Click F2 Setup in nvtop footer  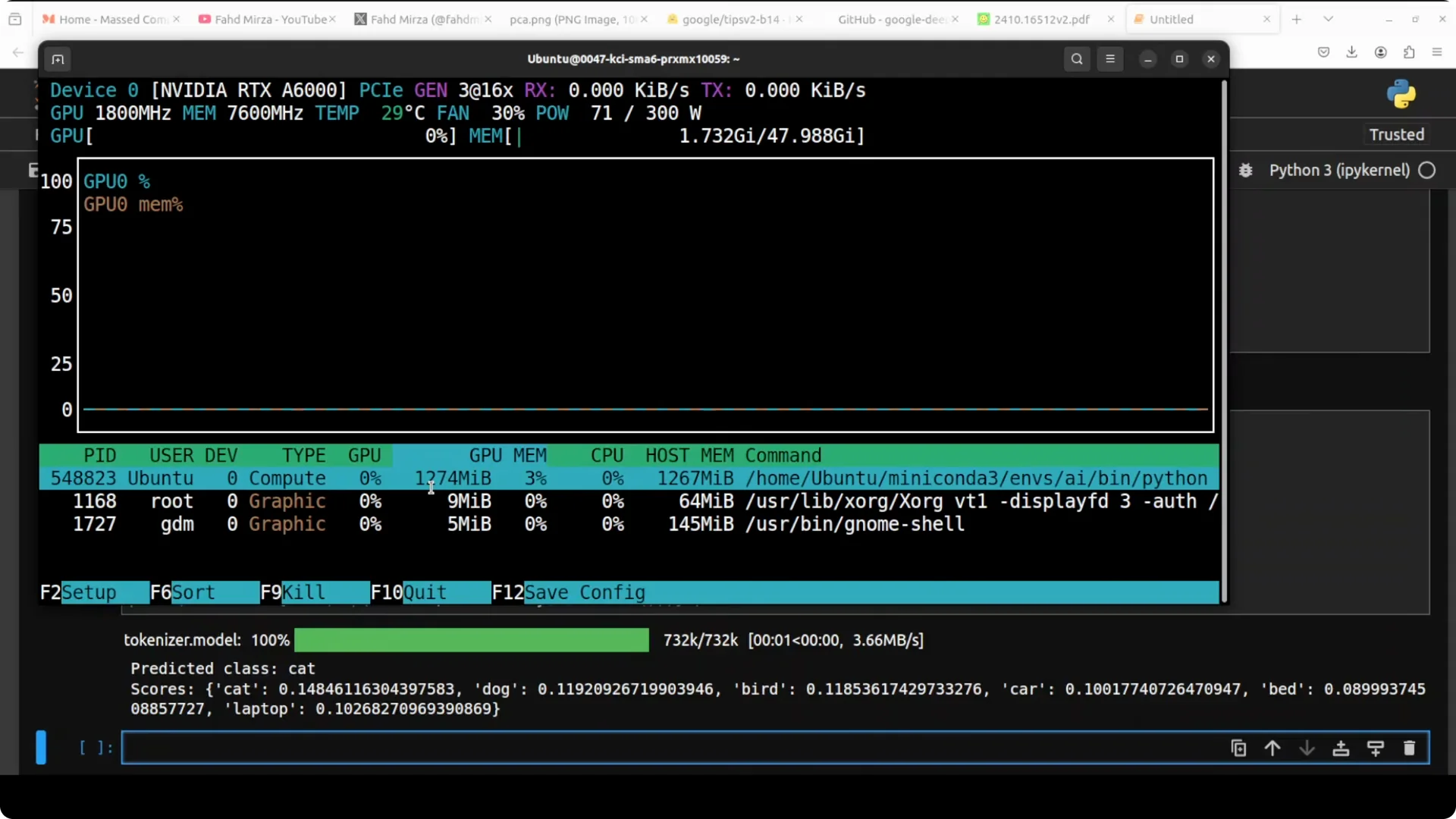94,592
